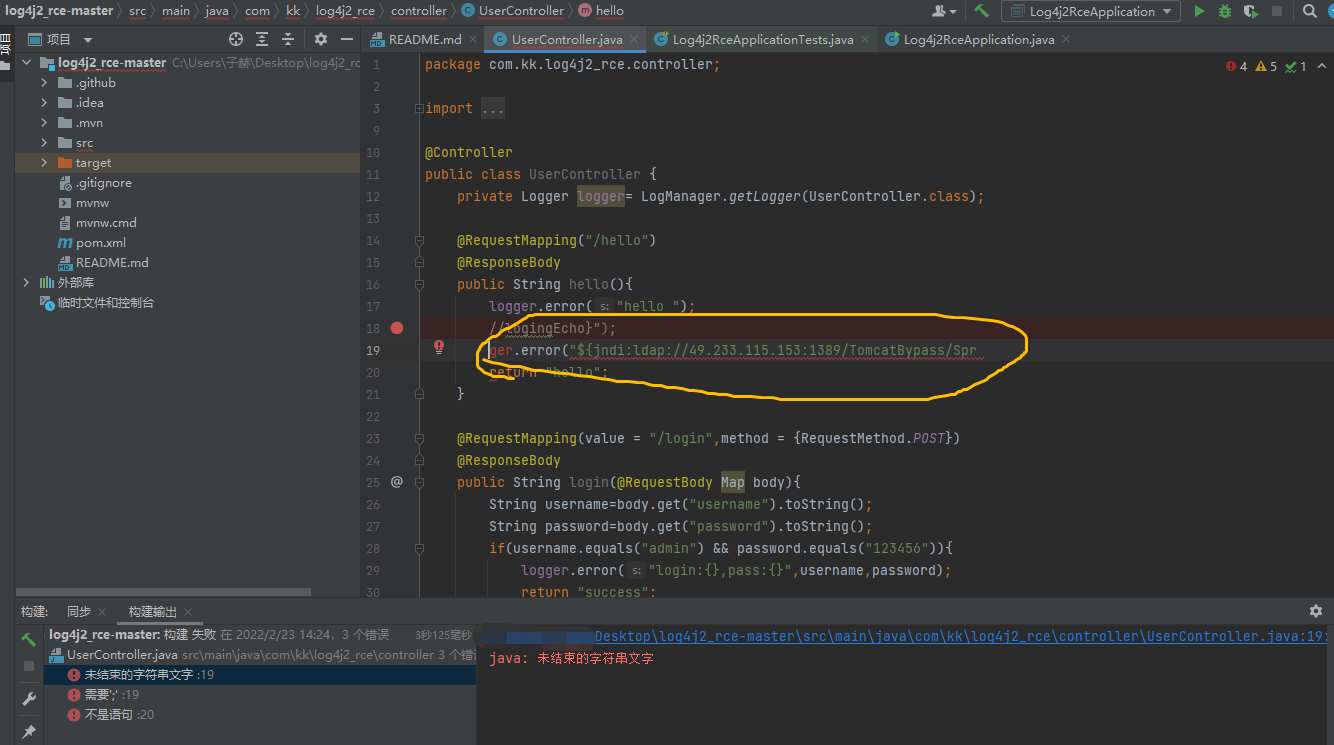The image size is (1334, 745).
Task: Expand the target folder
Action: point(44,163)
